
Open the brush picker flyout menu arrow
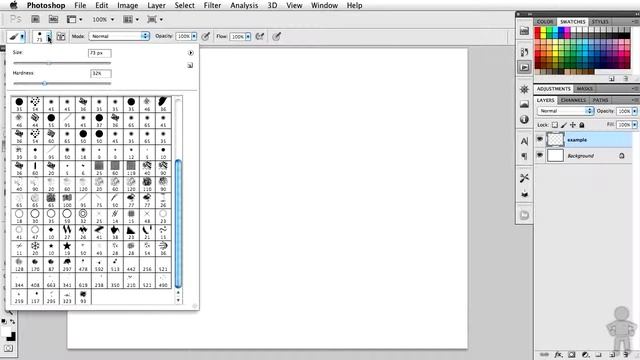coord(190,53)
